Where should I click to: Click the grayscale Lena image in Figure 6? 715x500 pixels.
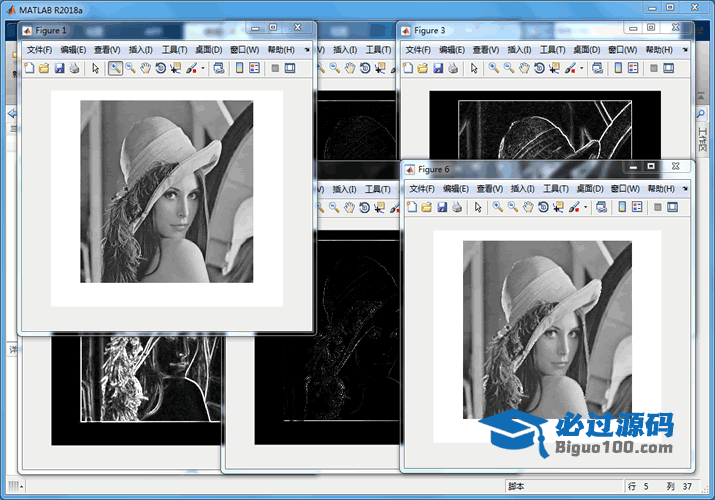[x=548, y=330]
